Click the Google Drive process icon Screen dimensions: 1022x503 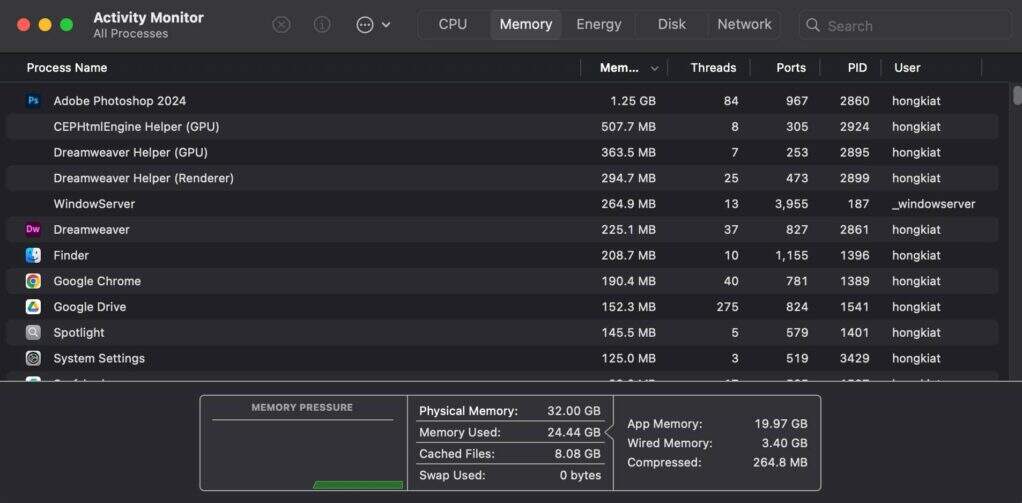pyautogui.click(x=33, y=307)
